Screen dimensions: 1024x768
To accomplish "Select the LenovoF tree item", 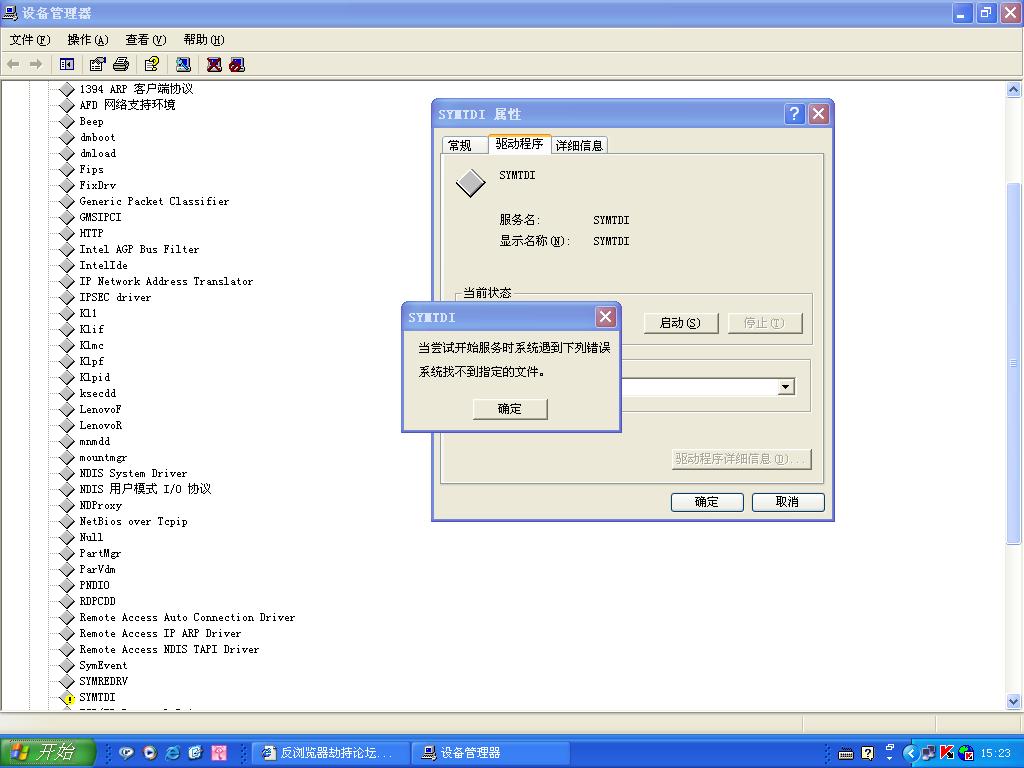I will pyautogui.click(x=101, y=409).
